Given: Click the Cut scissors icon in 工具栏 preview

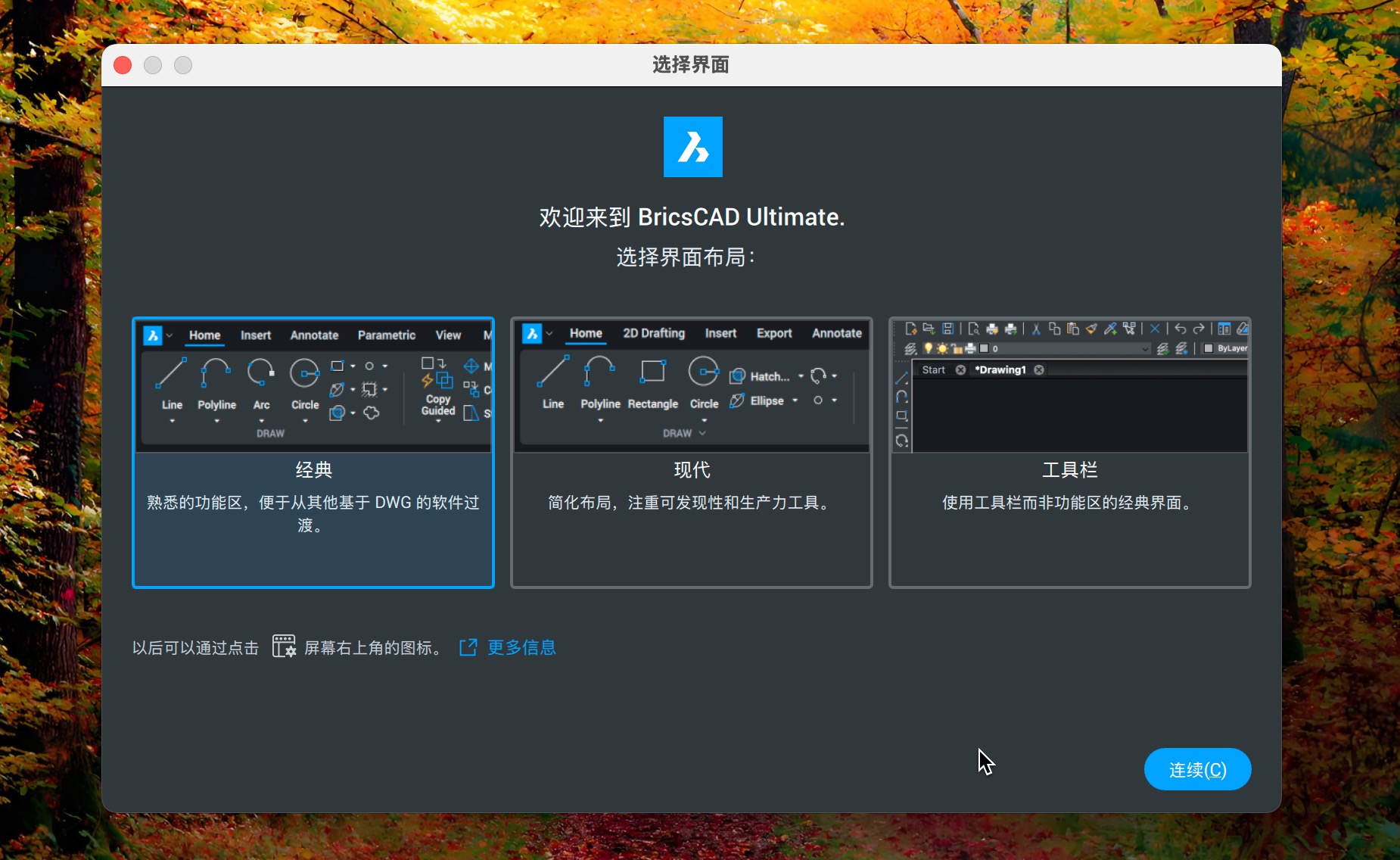Looking at the screenshot, I should [1036, 329].
